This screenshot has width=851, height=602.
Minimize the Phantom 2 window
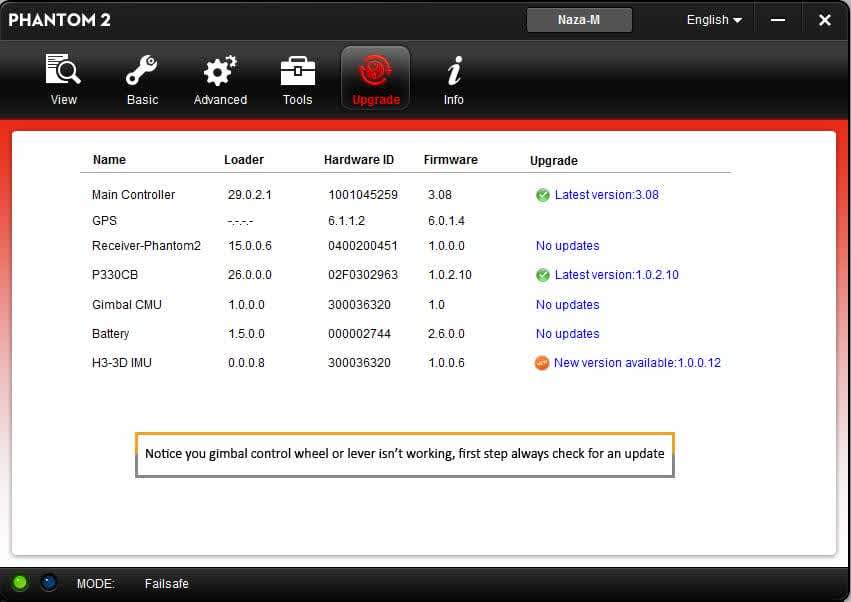pos(778,20)
